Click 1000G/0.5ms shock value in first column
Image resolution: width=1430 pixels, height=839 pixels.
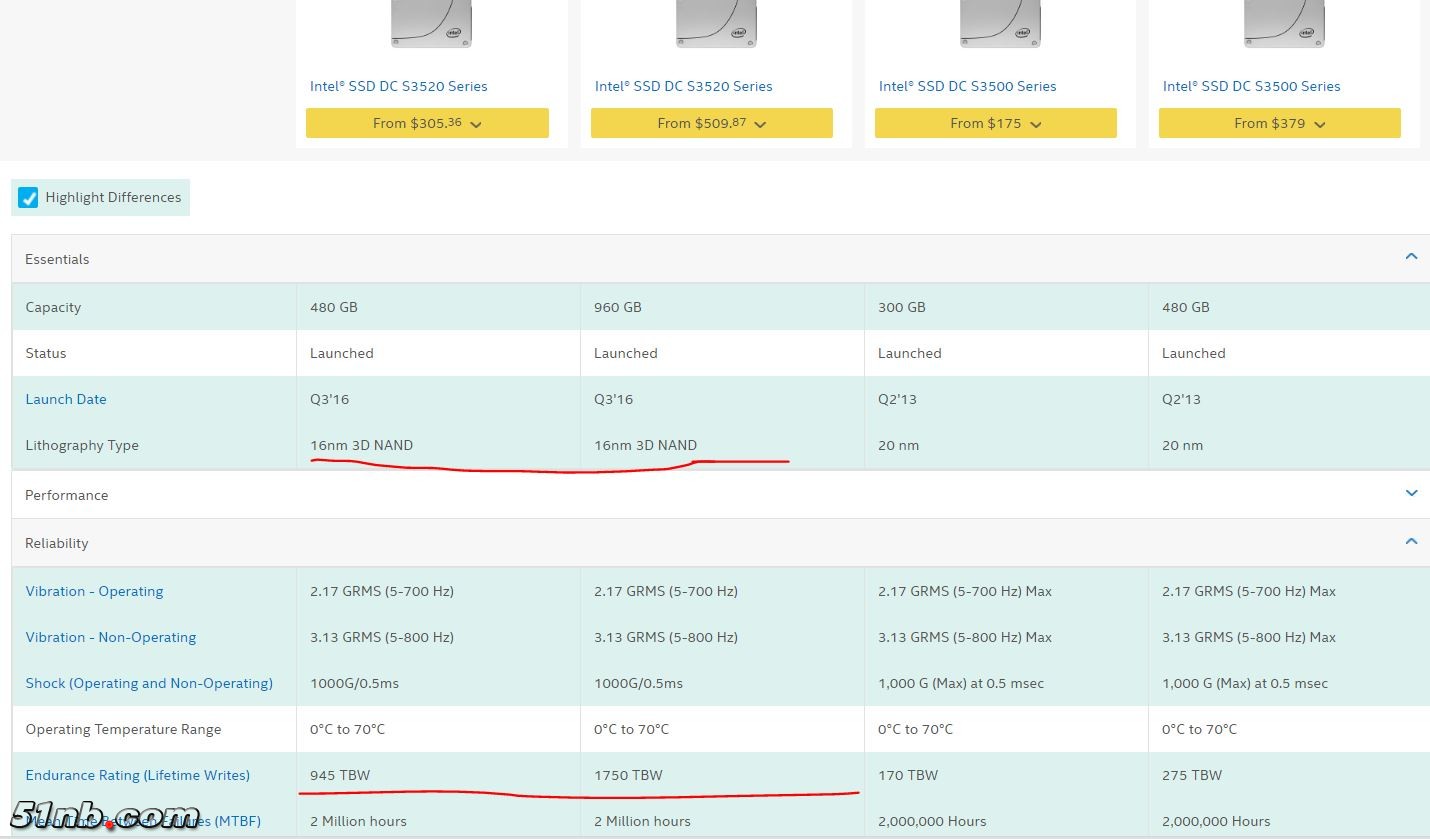pos(355,683)
